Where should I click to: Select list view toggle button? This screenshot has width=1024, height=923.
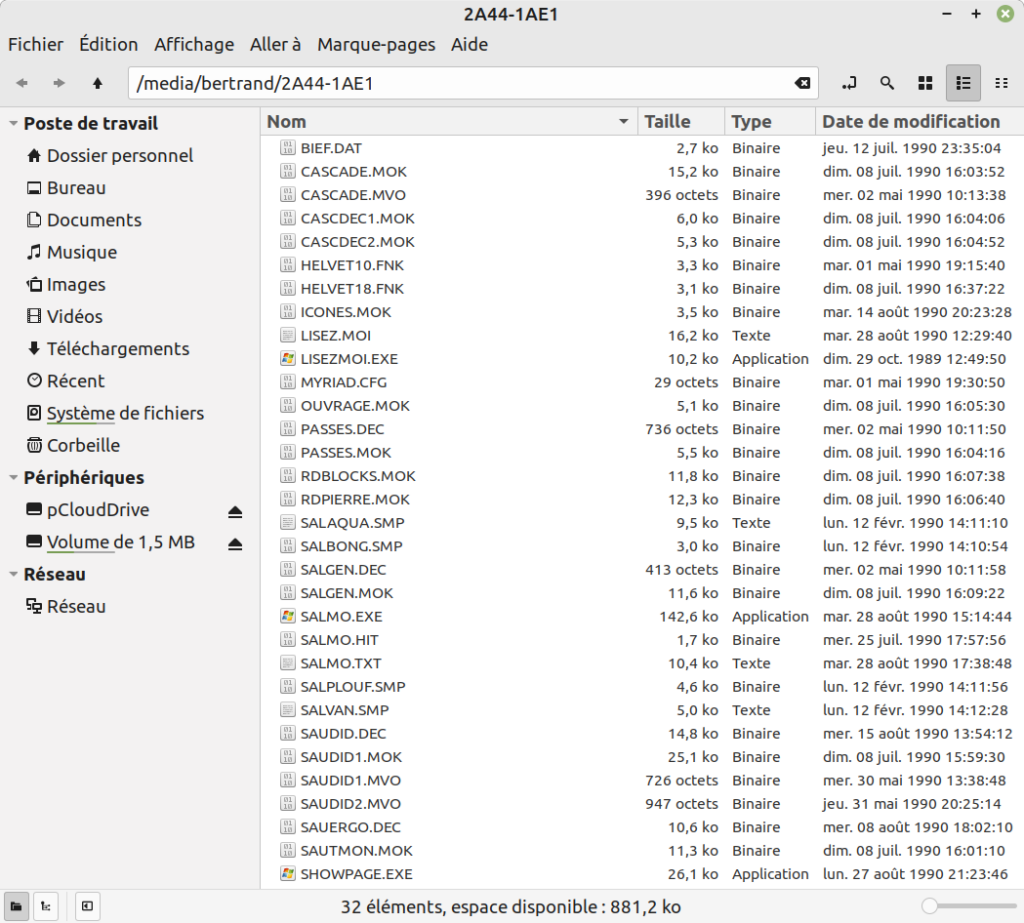963,83
